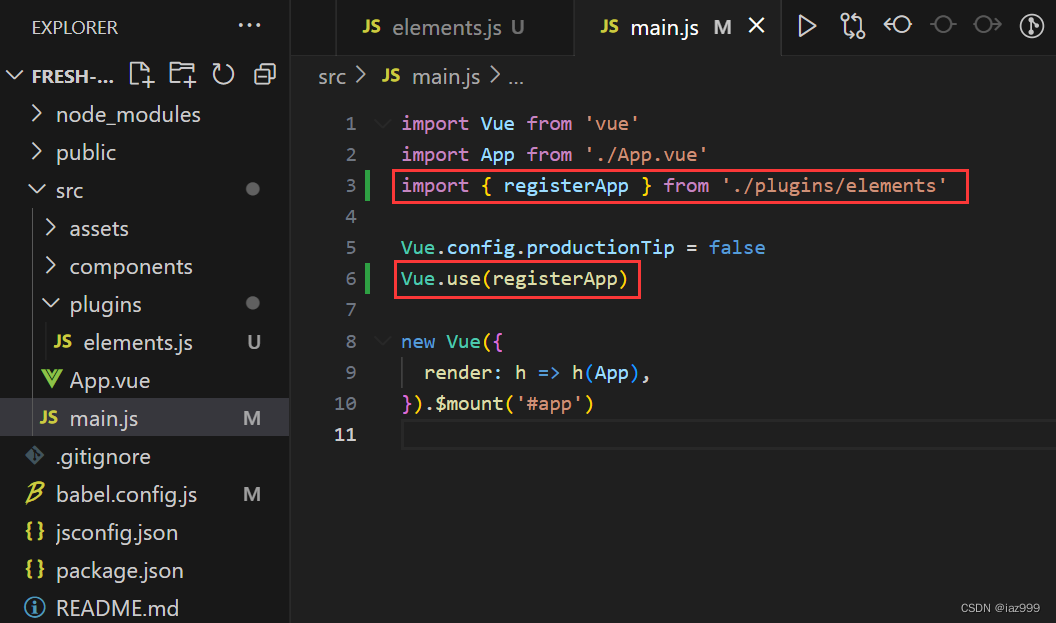The width and height of the screenshot is (1056, 623).
Task: Run the current file
Action: 807,27
